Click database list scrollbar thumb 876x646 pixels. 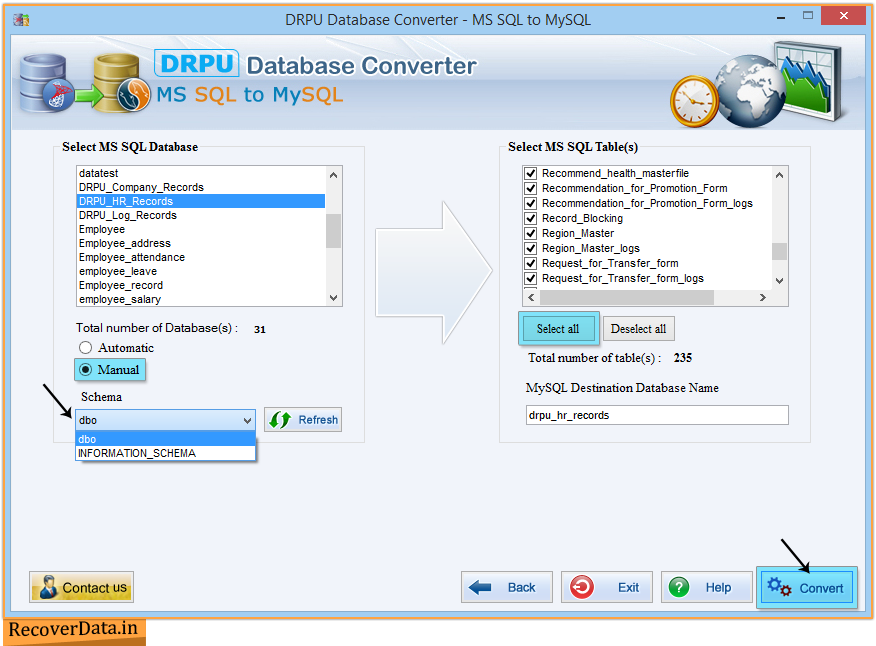point(334,230)
